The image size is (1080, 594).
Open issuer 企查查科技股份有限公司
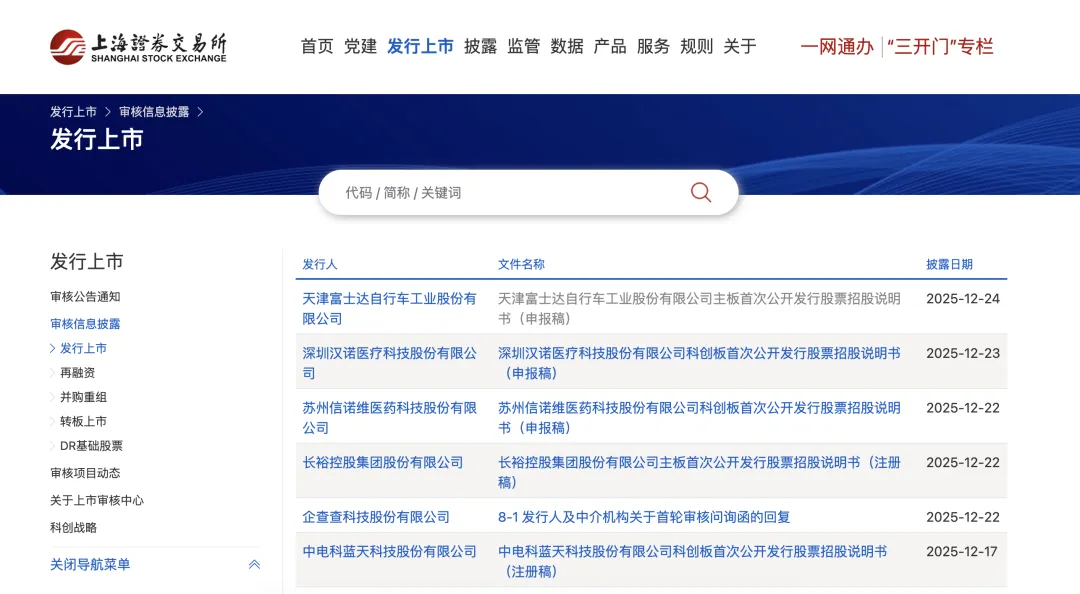(x=376, y=517)
